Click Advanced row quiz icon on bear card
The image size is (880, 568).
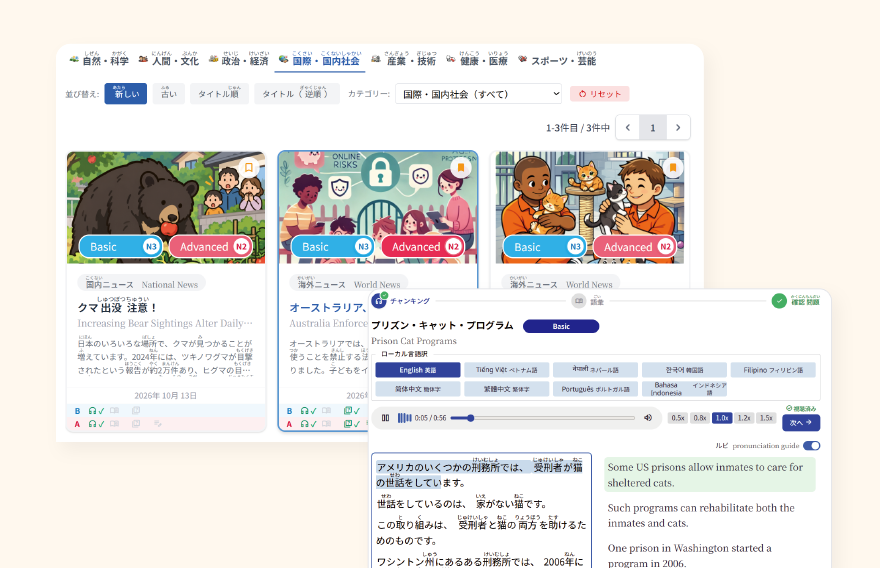(136, 424)
